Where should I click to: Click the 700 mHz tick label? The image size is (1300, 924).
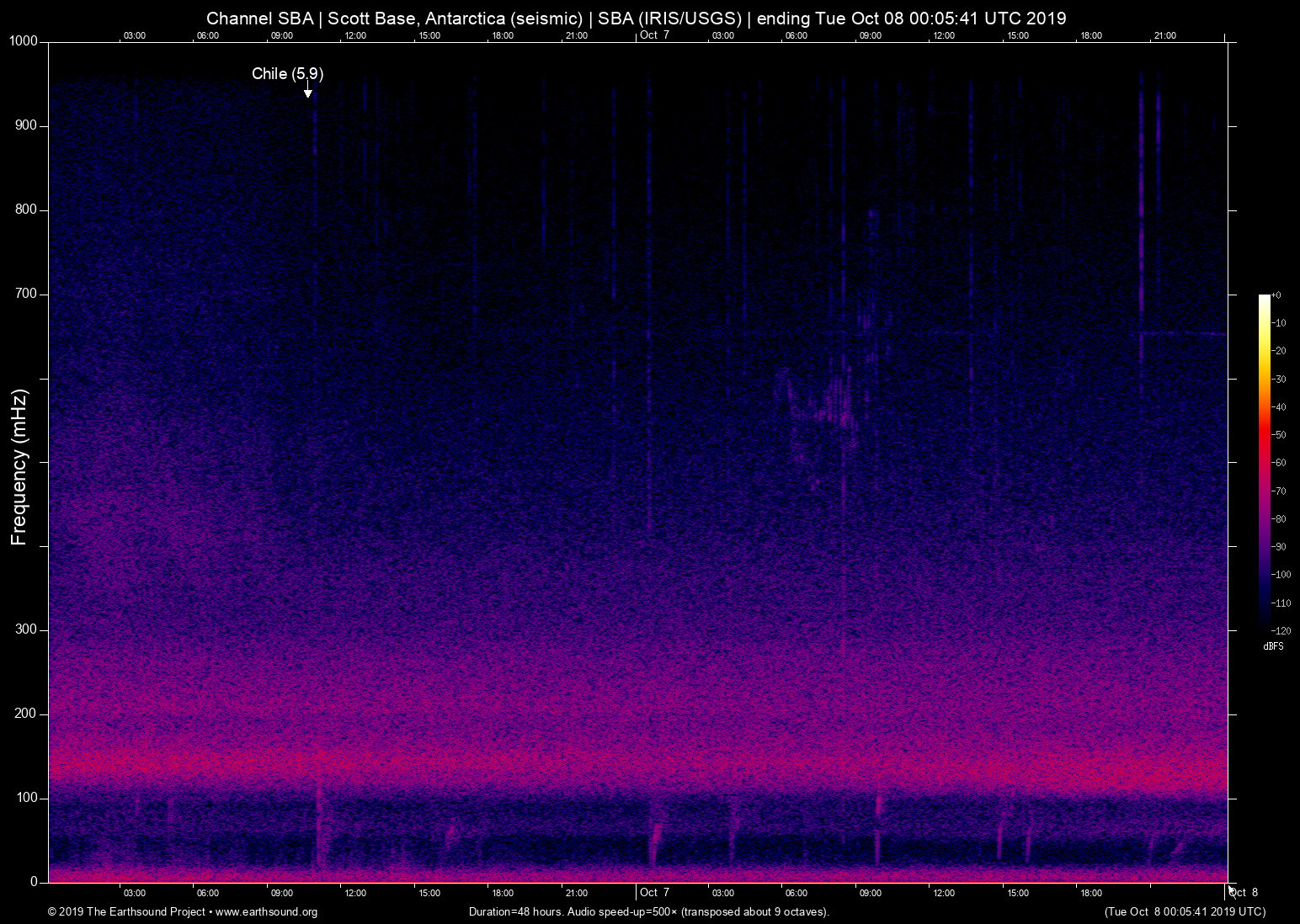click(26, 294)
